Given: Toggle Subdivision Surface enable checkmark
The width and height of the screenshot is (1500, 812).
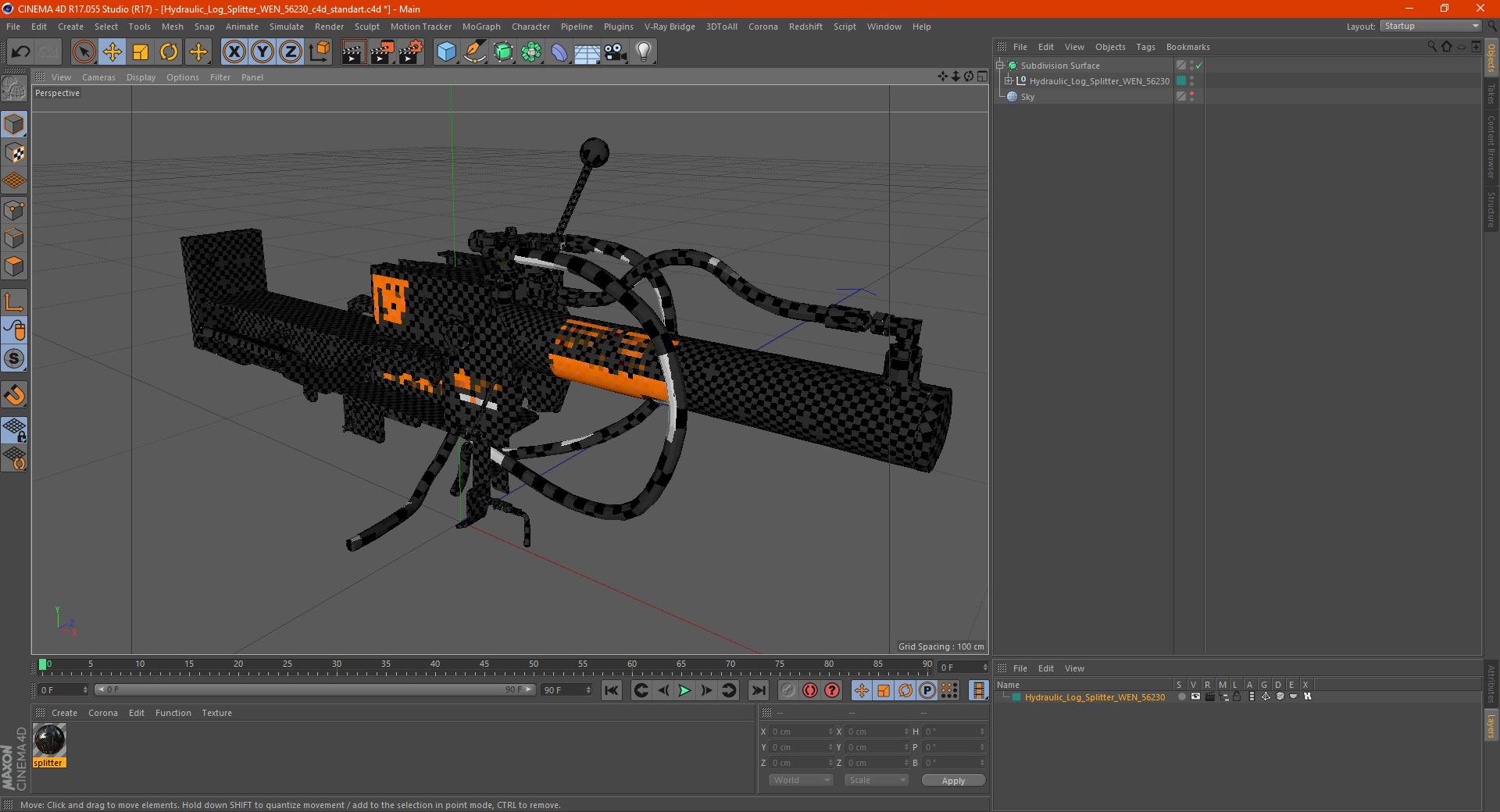Looking at the screenshot, I should point(1199,66).
